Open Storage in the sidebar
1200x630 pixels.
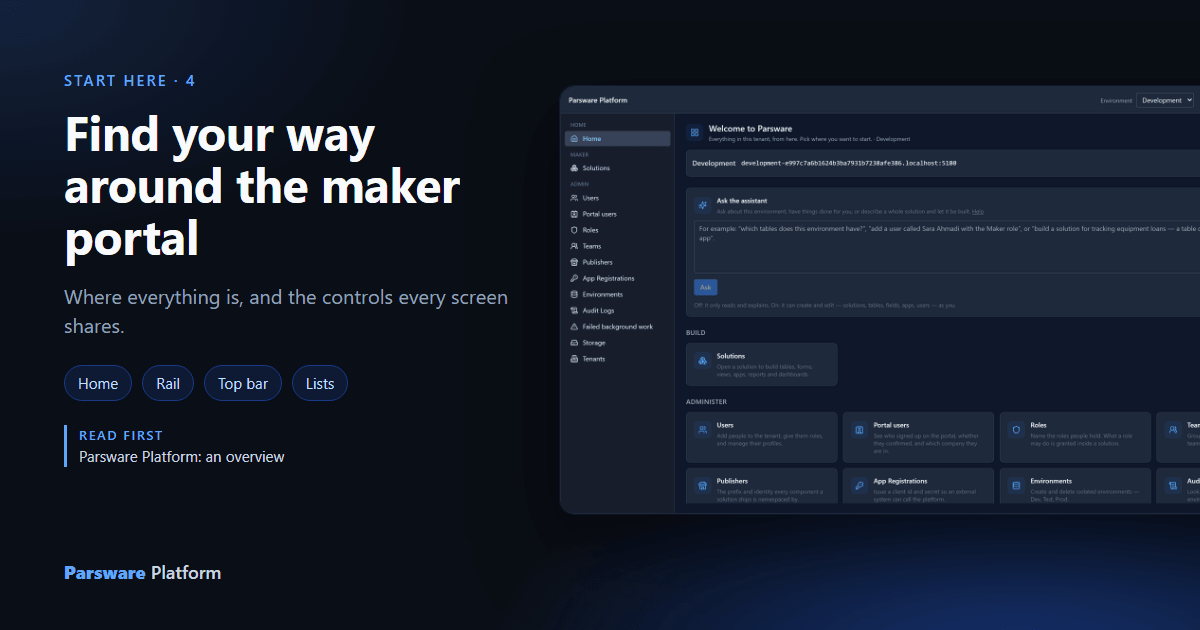pos(617,343)
